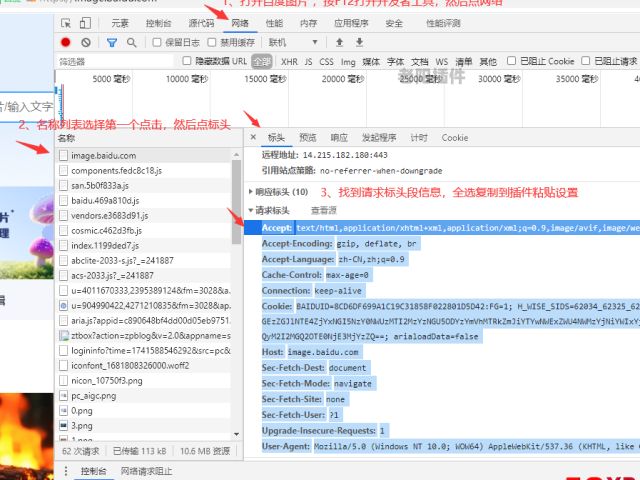Enable the 保留日志 preserve log checkbox
Image resolution: width=640 pixels, height=480 pixels.
157,42
